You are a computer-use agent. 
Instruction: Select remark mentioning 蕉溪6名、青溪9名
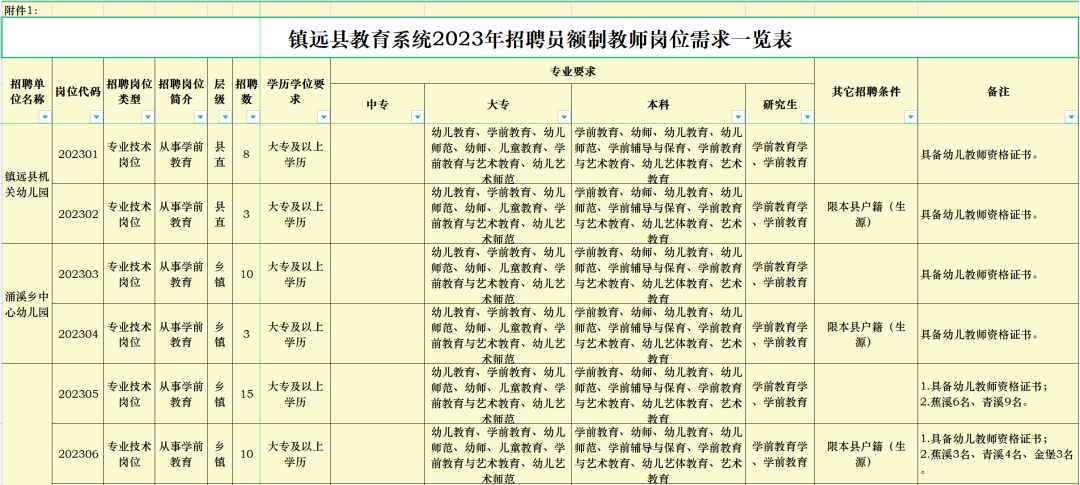[x=998, y=394]
